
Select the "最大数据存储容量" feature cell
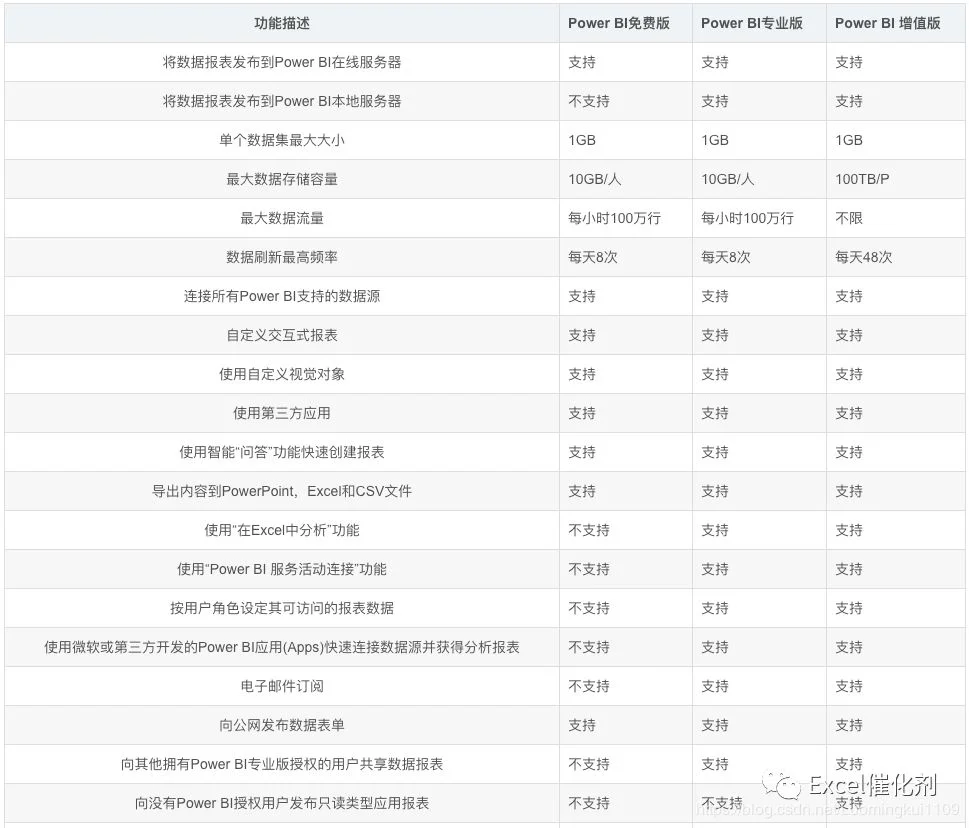point(282,179)
